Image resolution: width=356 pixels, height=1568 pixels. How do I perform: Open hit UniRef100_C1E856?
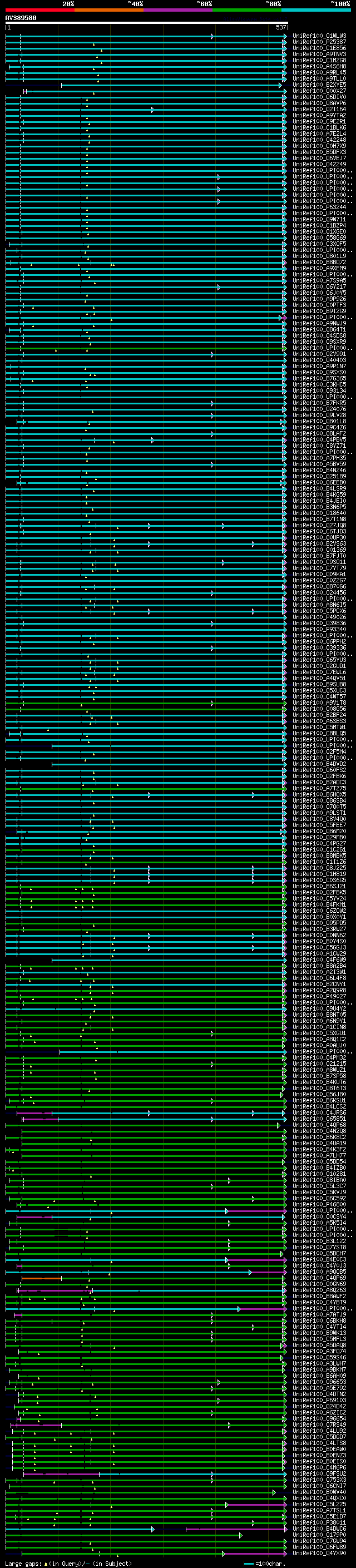(x=319, y=49)
